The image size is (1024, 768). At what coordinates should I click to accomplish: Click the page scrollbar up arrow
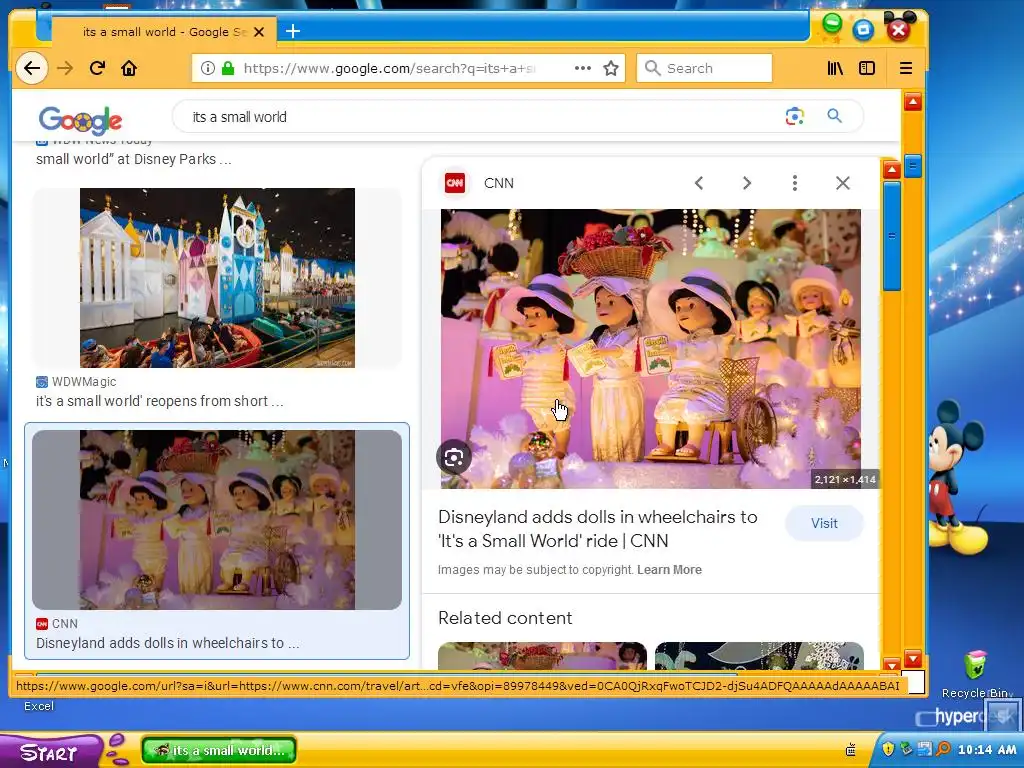pyautogui.click(x=912, y=102)
